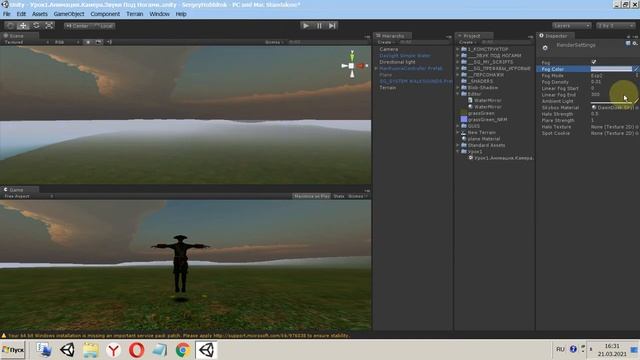Open Game view Gizmos dropdown
640x360 pixels.
[358, 196]
